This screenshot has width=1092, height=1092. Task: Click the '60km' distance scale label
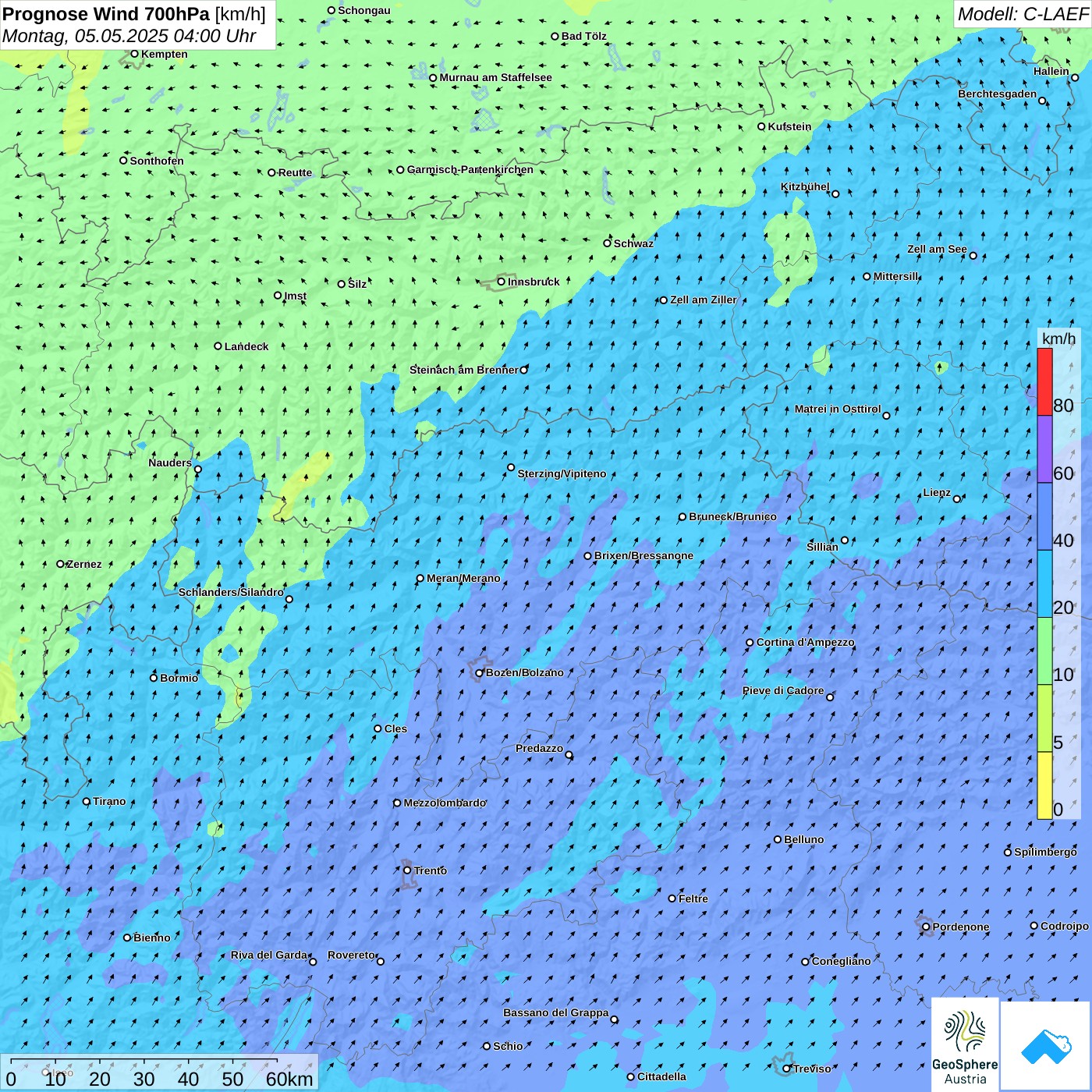[x=289, y=1079]
